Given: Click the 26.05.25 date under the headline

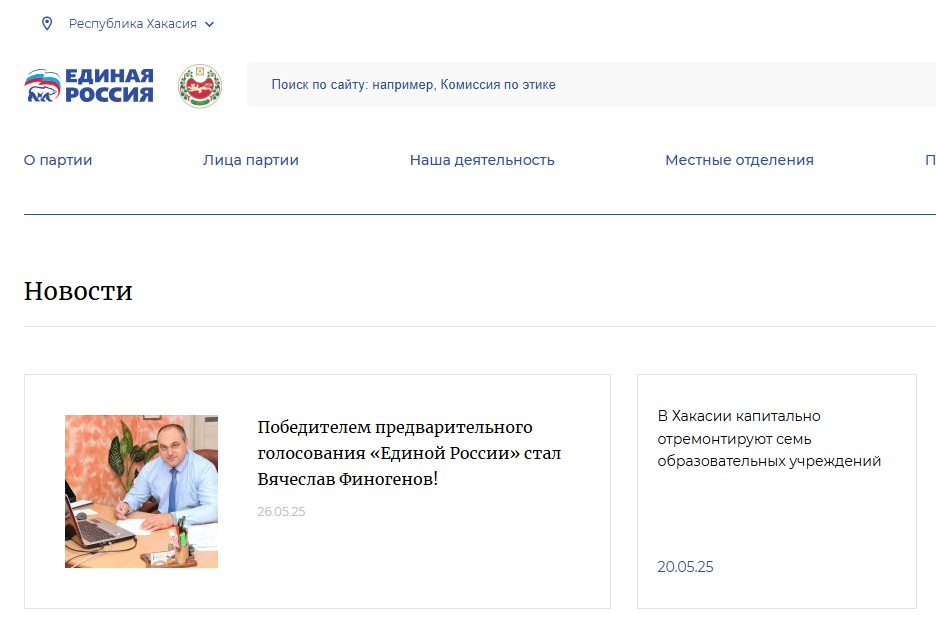Looking at the screenshot, I should point(281,512).
